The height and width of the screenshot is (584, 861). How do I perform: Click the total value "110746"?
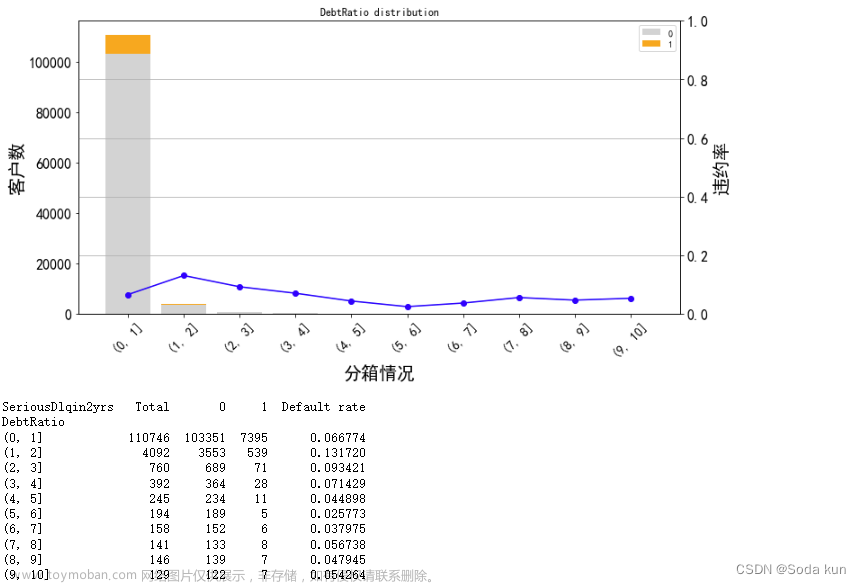click(x=149, y=438)
